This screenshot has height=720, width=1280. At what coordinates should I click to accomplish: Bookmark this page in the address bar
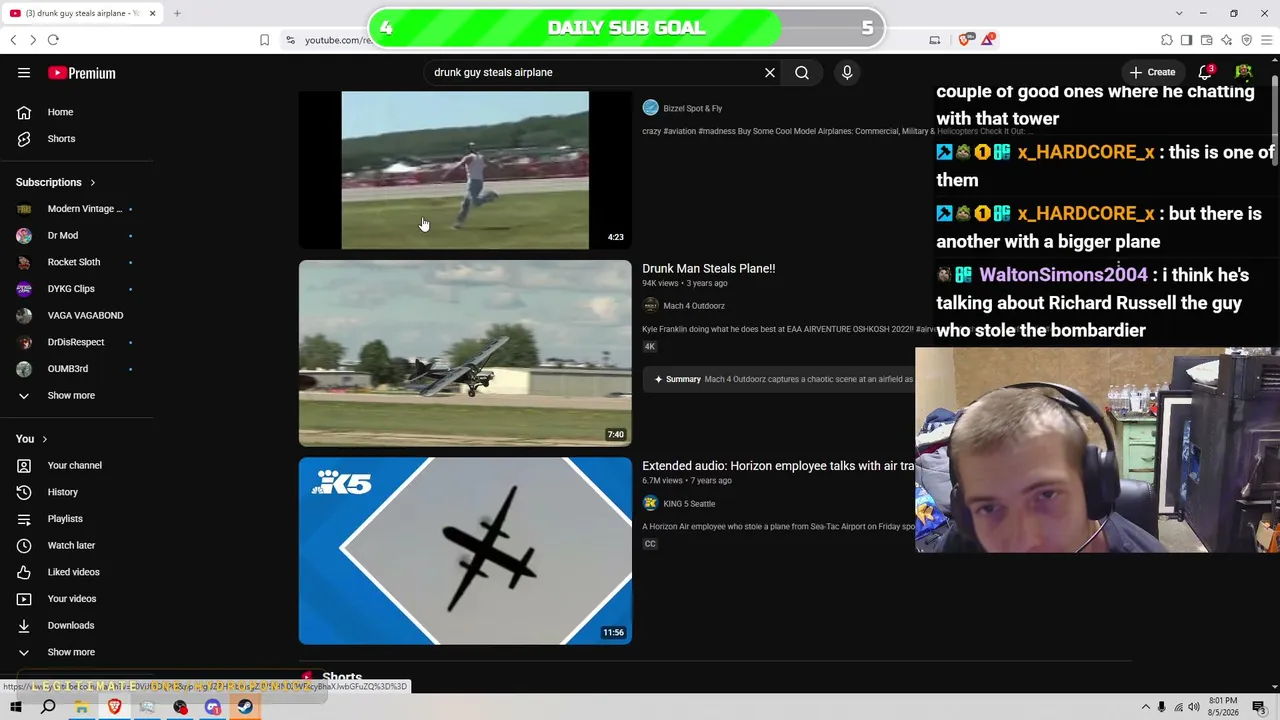point(264,40)
